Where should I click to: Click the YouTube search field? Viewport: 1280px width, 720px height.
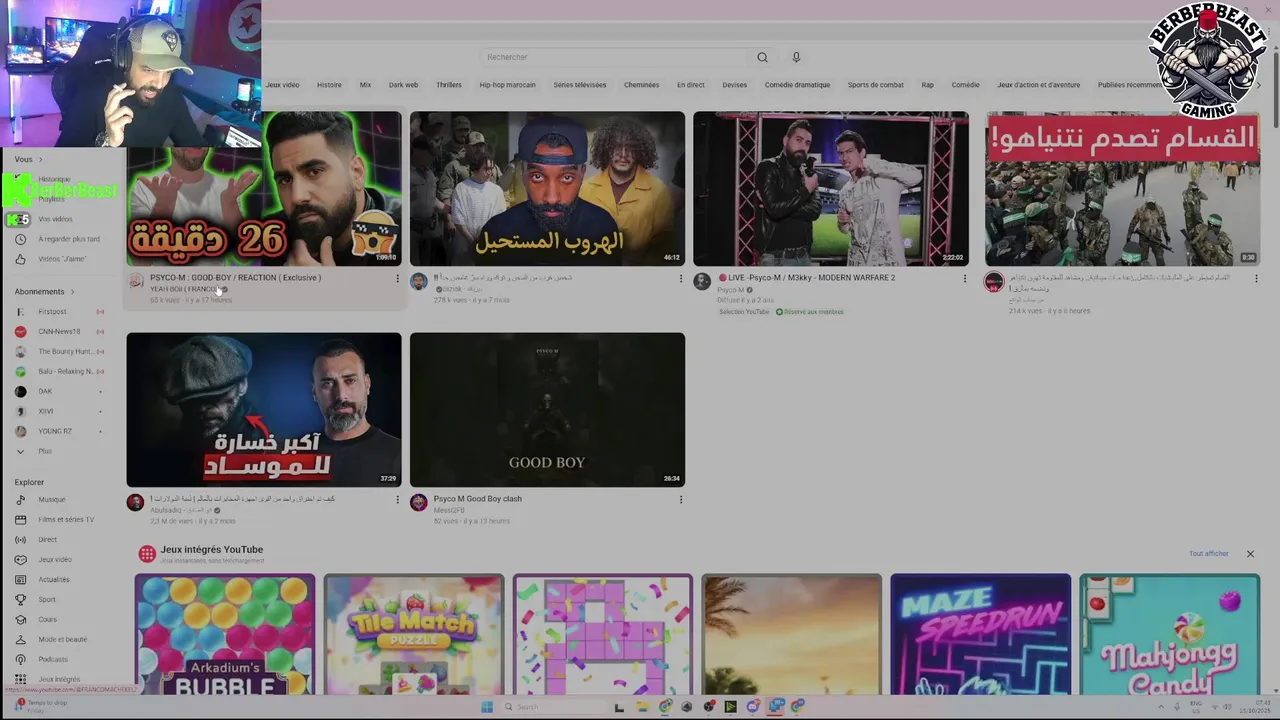point(615,57)
